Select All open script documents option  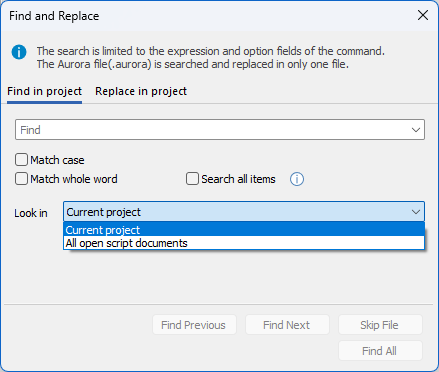point(244,243)
